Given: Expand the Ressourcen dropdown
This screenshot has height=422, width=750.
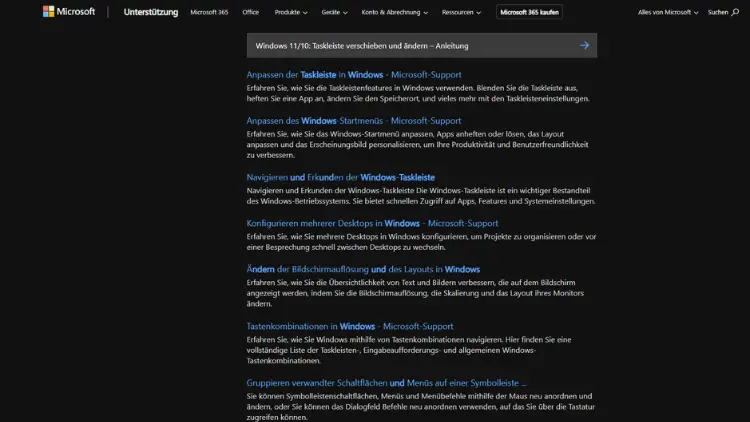Looking at the screenshot, I should tap(461, 12).
